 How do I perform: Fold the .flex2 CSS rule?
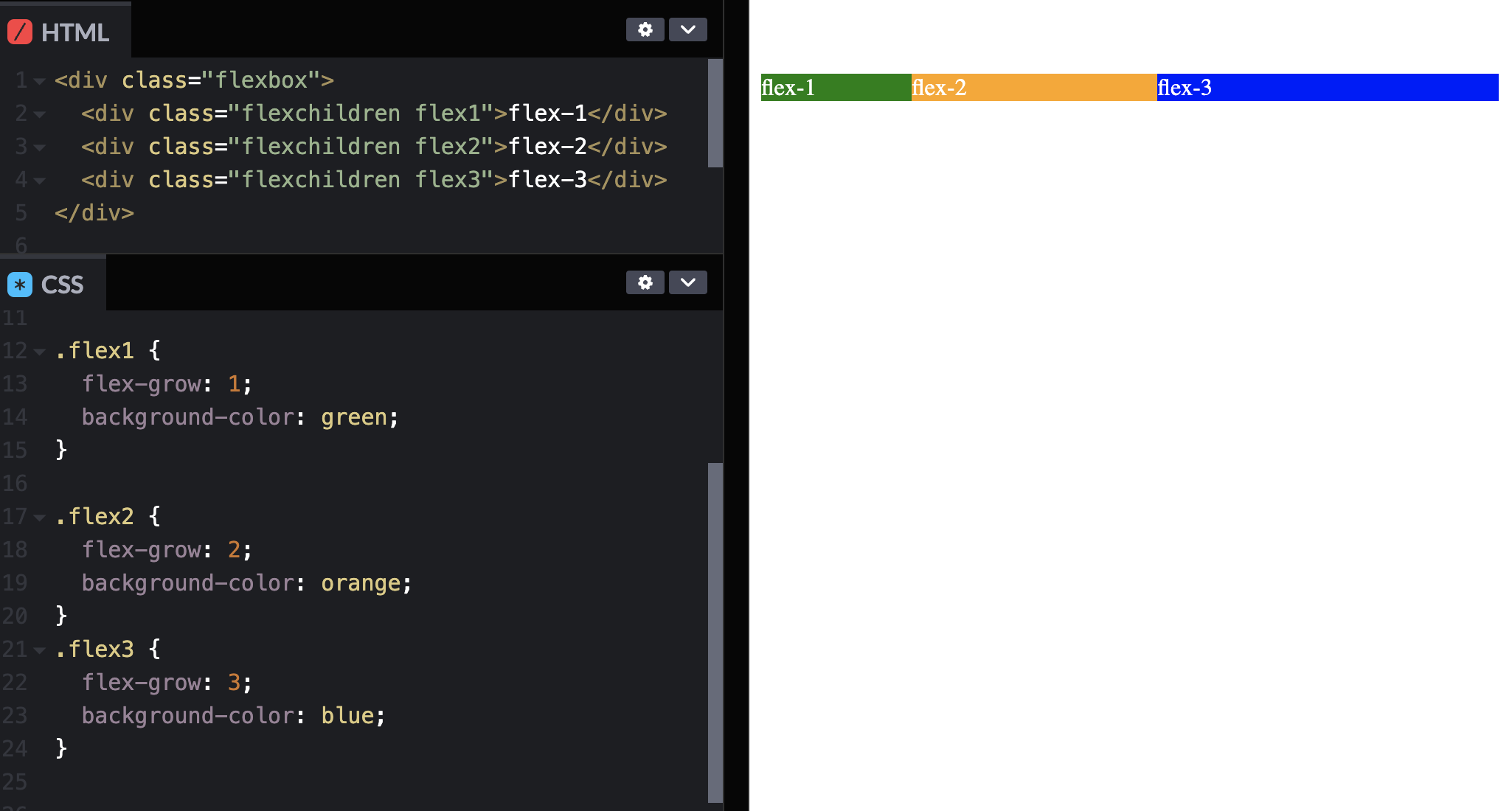point(40,518)
